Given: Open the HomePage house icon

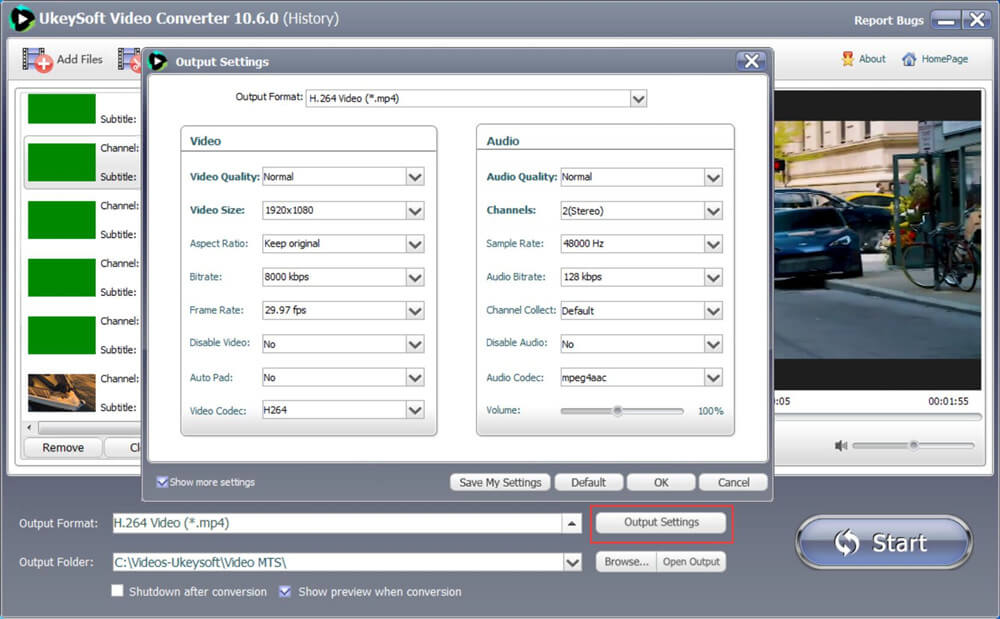Looking at the screenshot, I should click(909, 59).
